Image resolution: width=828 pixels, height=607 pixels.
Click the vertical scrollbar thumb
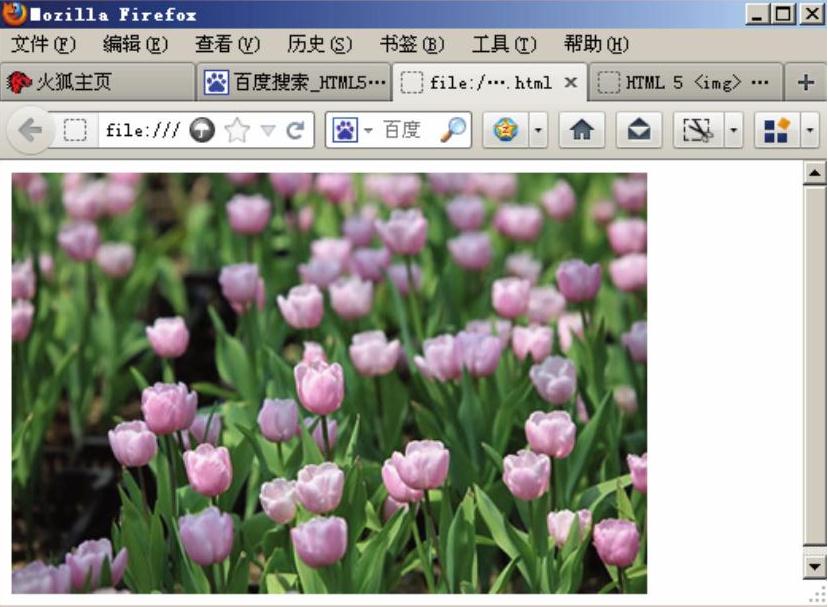(x=815, y=365)
